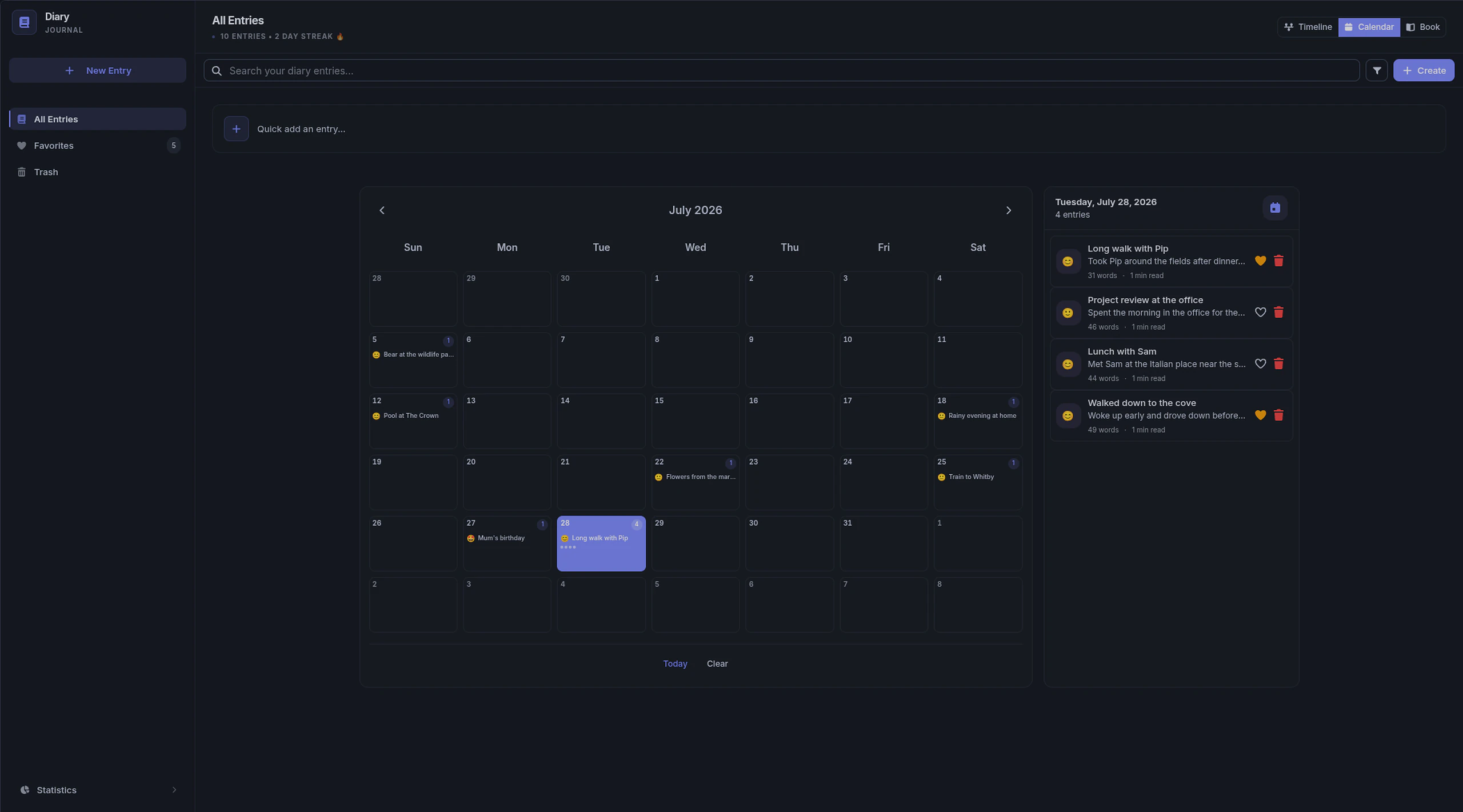Click the Quick add an entry field
The height and width of the screenshot is (812, 1463).
829,129
